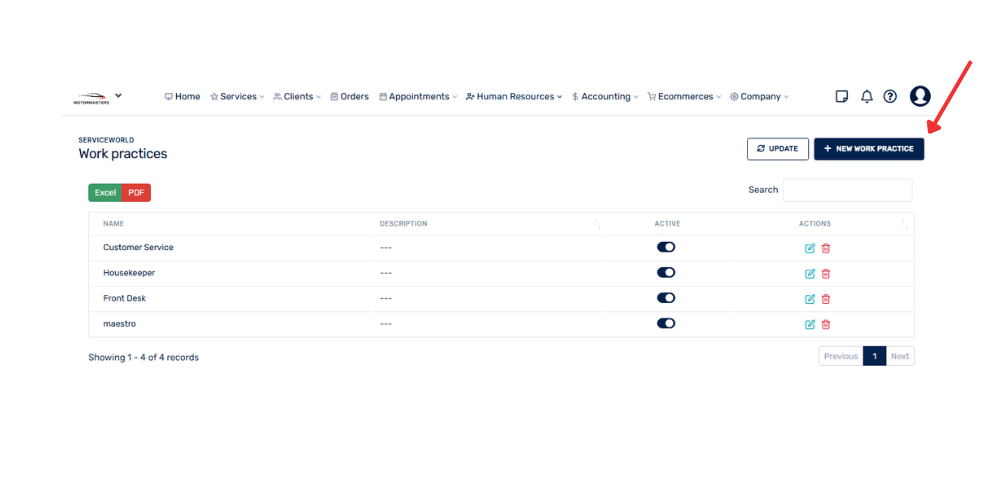Screen dimensions: 1000x500
Task: Open the help question mark icon
Action: [x=890, y=97]
